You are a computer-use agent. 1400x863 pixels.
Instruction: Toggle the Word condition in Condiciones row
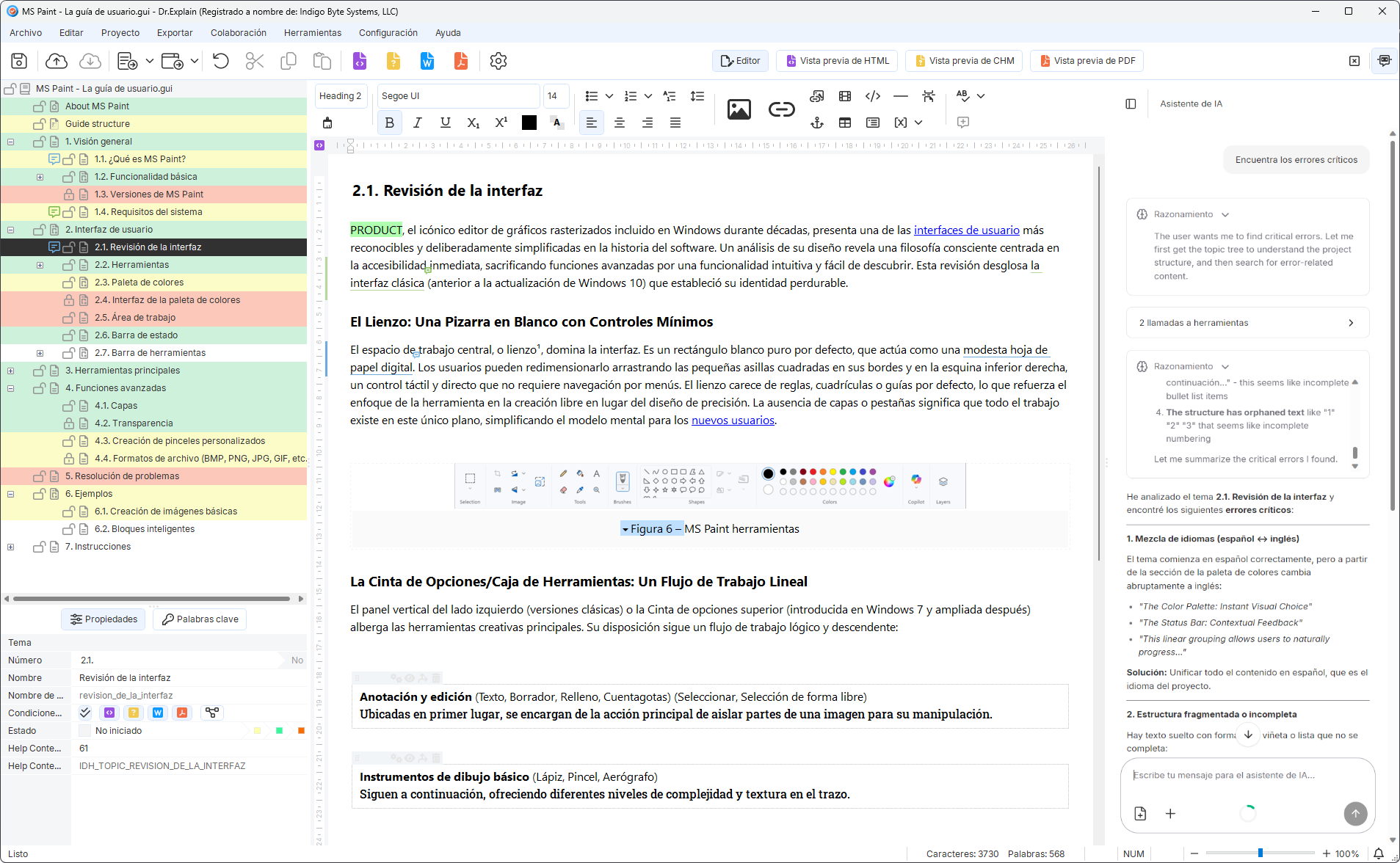click(x=158, y=713)
